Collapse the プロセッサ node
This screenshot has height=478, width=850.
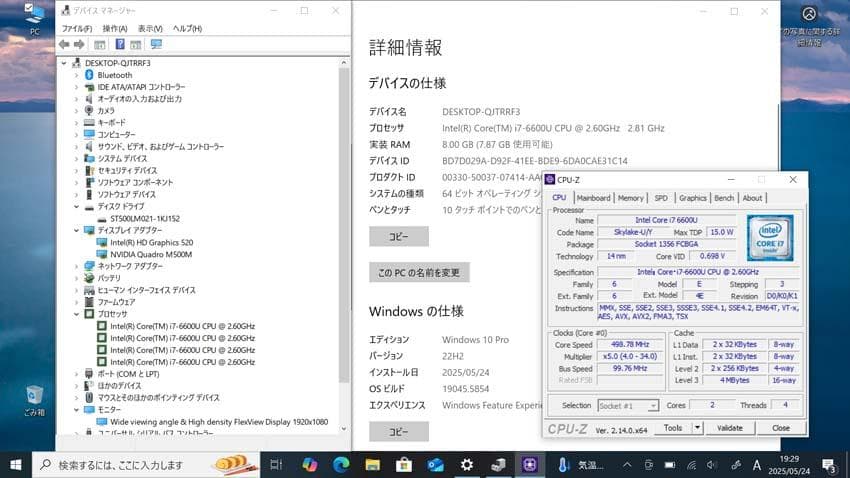coord(76,314)
